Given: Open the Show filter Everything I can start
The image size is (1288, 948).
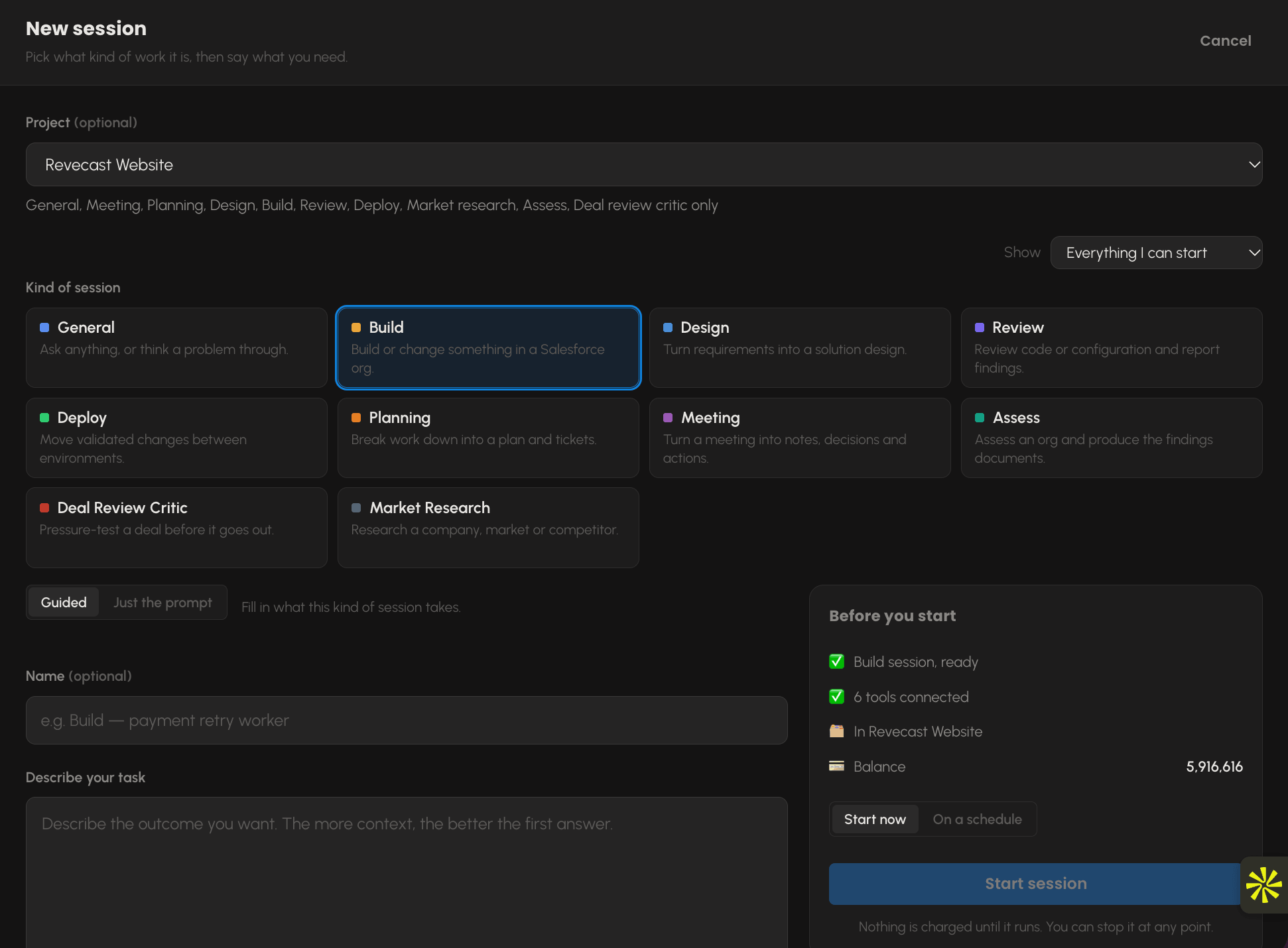Looking at the screenshot, I should (1156, 253).
